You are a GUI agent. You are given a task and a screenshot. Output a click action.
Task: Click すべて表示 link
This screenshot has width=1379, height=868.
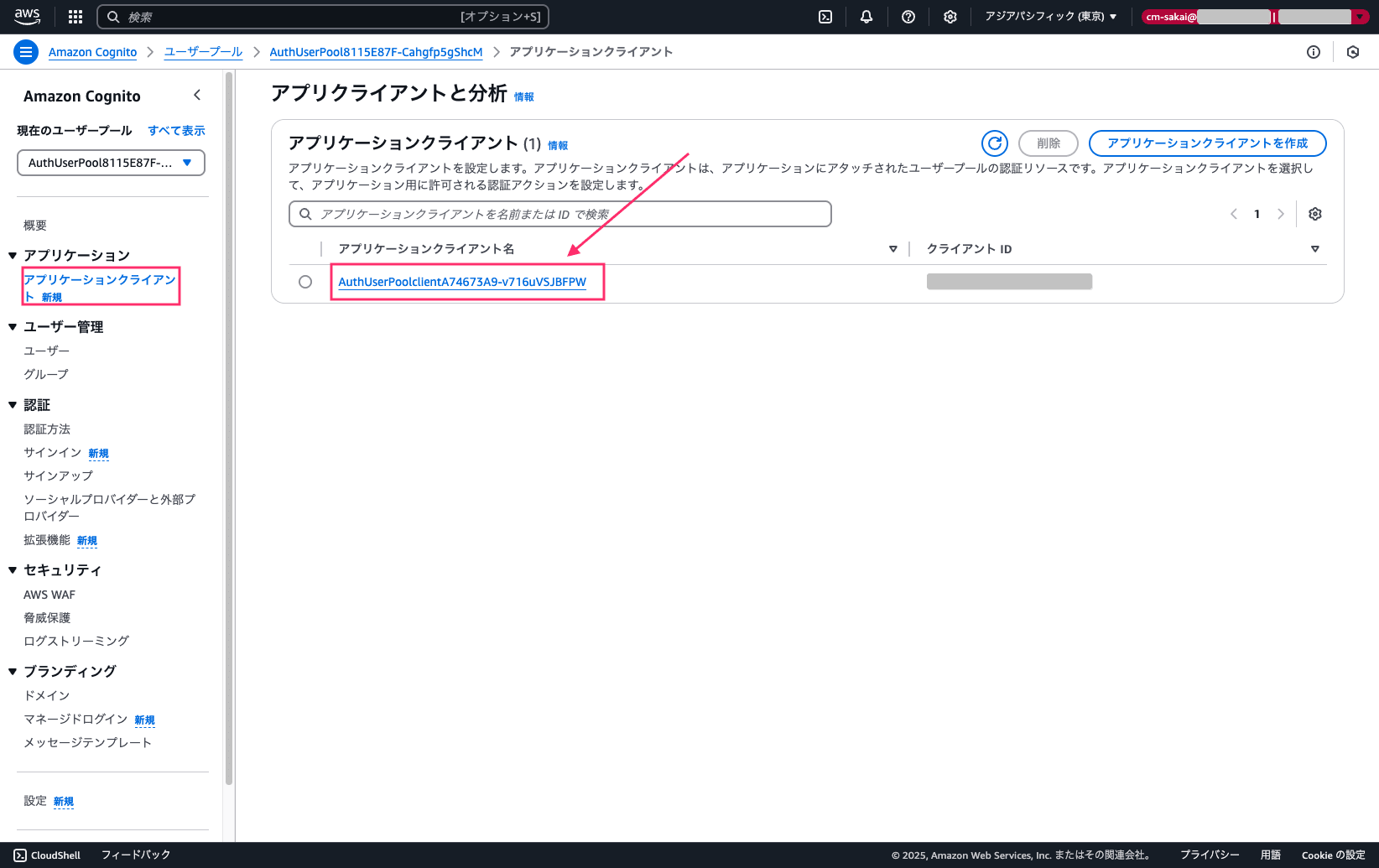click(177, 131)
